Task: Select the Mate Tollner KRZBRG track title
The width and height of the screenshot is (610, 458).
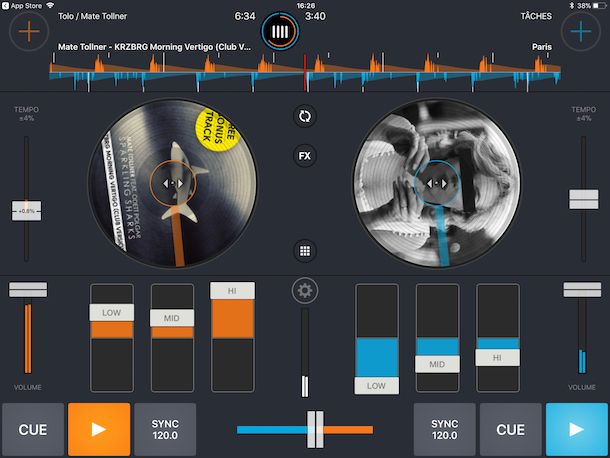Action: pyautogui.click(x=154, y=47)
